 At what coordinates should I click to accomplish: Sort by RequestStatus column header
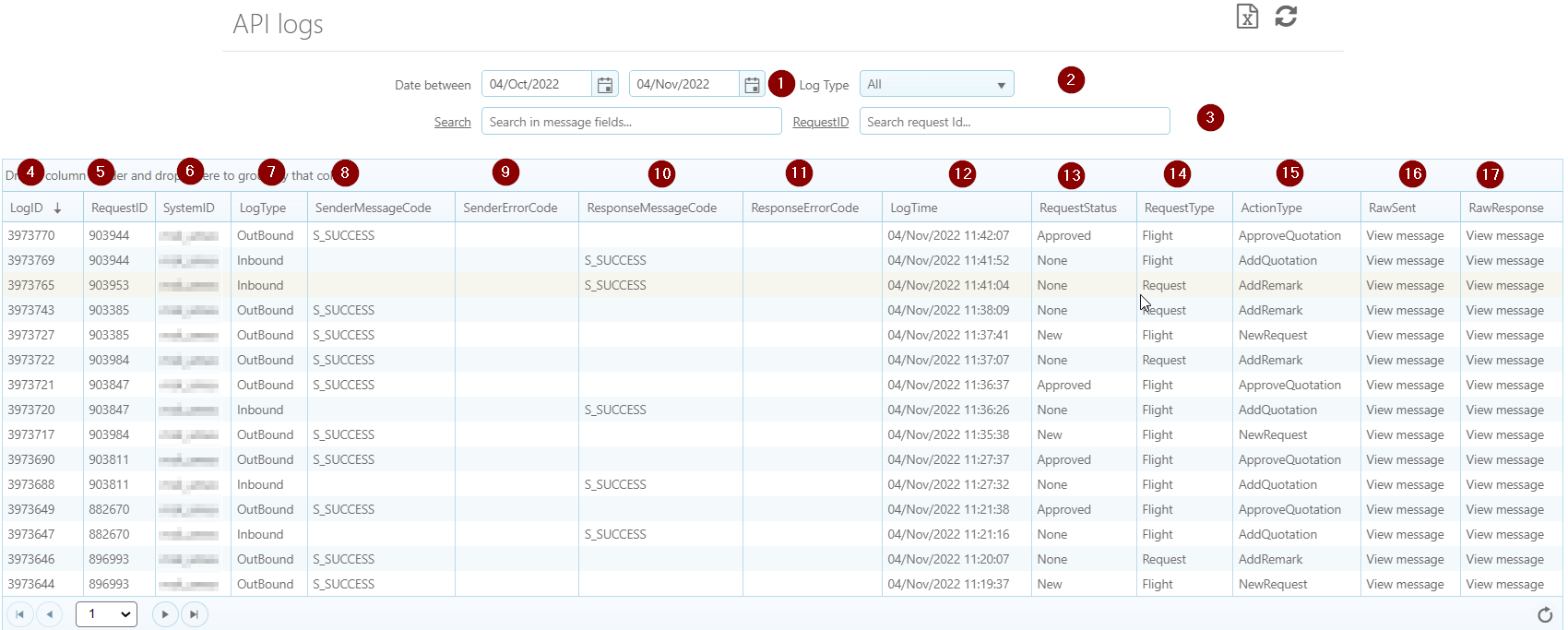click(1078, 208)
